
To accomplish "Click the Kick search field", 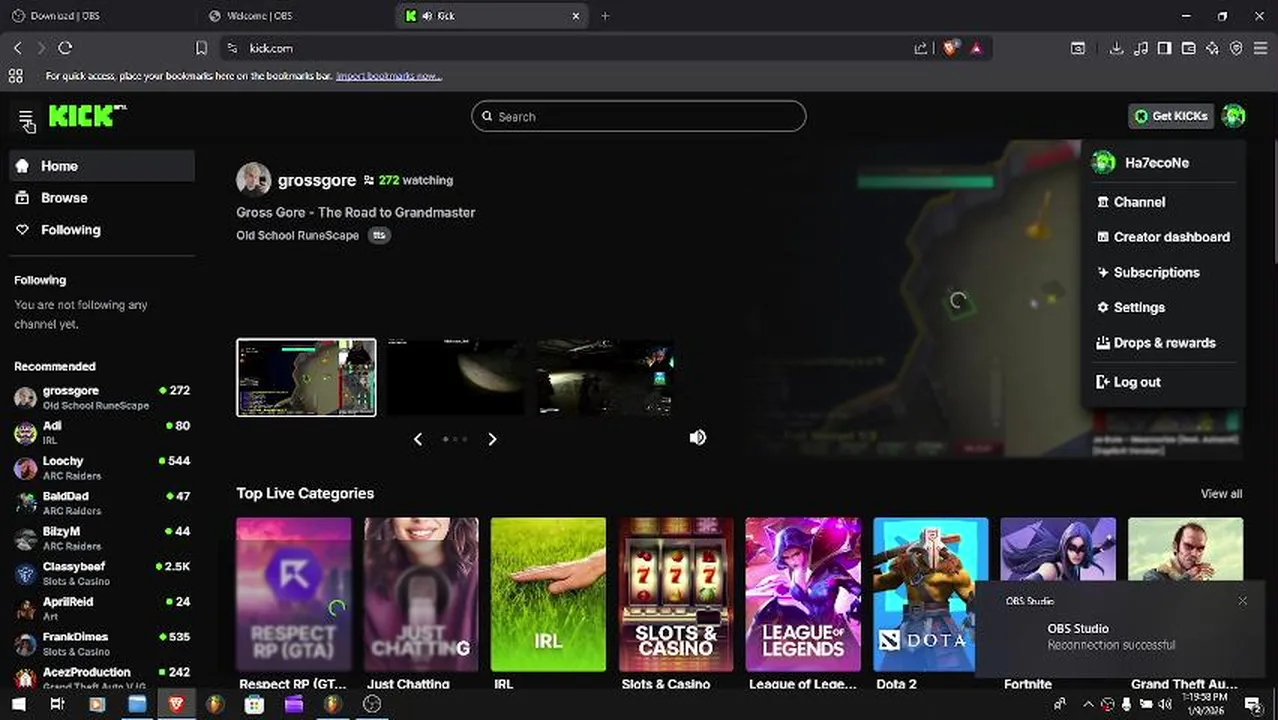I will point(638,116).
